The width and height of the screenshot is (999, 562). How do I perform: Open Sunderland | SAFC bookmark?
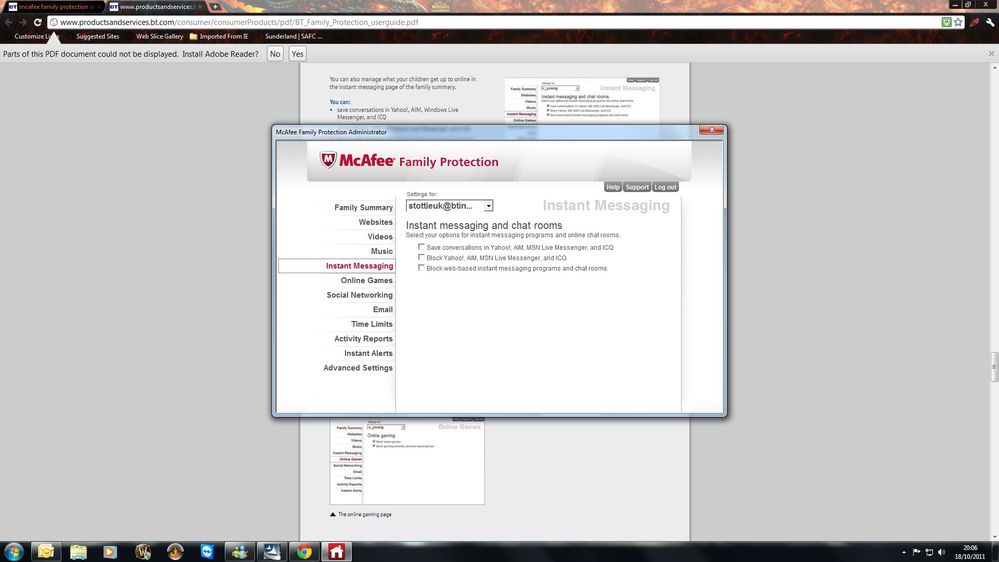pyautogui.click(x=293, y=36)
